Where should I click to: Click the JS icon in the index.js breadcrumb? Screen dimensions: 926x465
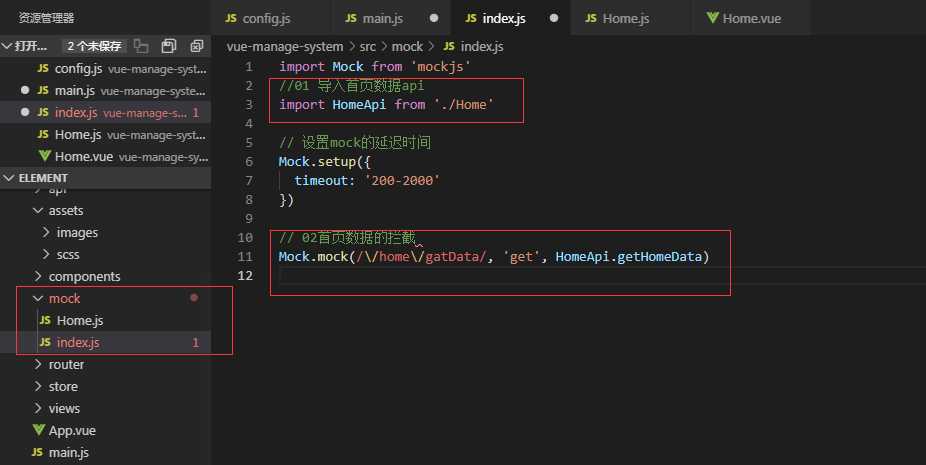coord(449,46)
